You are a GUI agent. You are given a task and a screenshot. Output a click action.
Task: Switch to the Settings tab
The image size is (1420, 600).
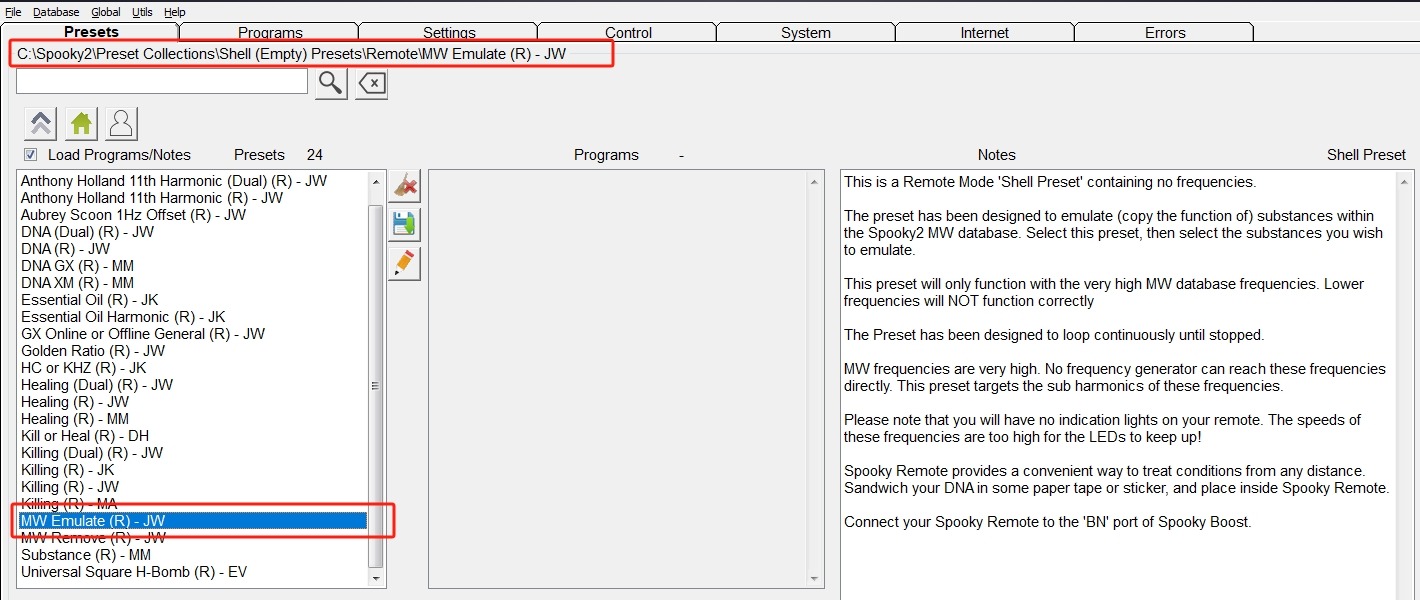pyautogui.click(x=449, y=32)
